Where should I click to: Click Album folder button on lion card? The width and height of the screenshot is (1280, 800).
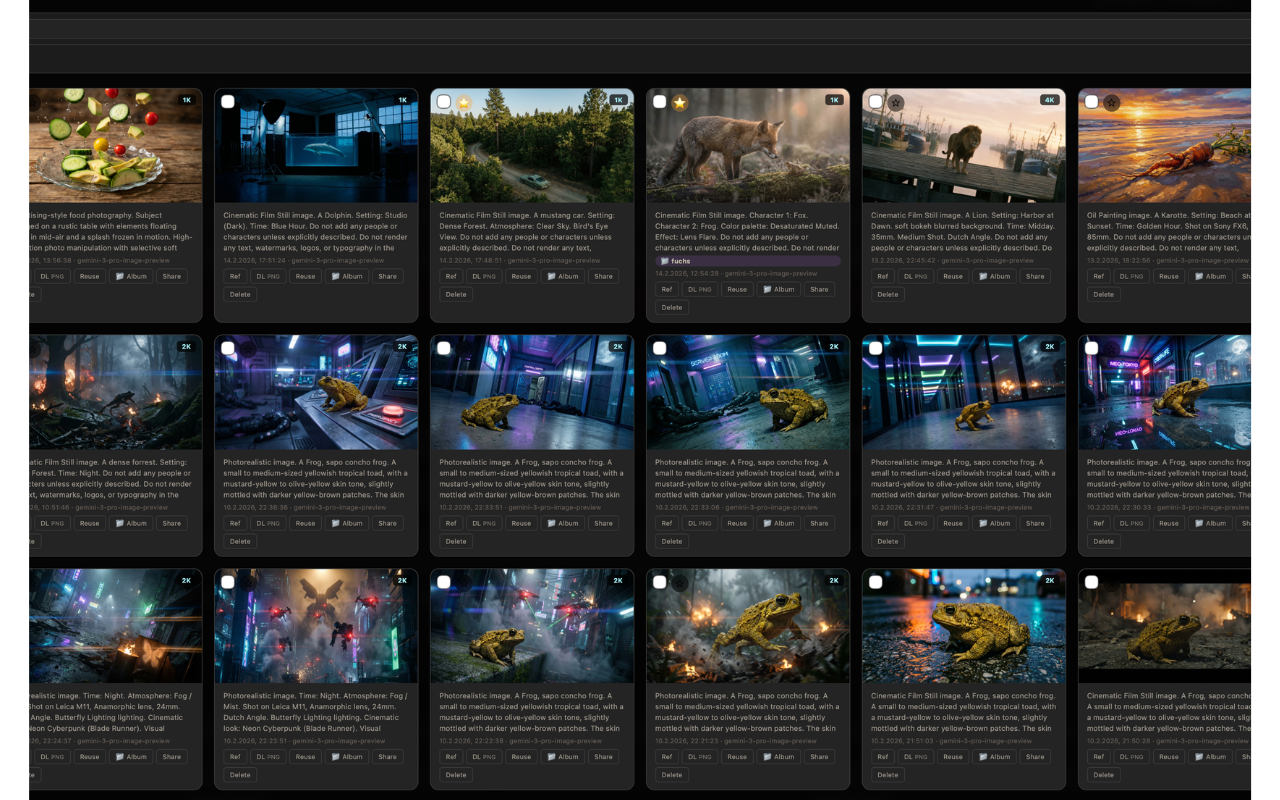click(x=995, y=277)
